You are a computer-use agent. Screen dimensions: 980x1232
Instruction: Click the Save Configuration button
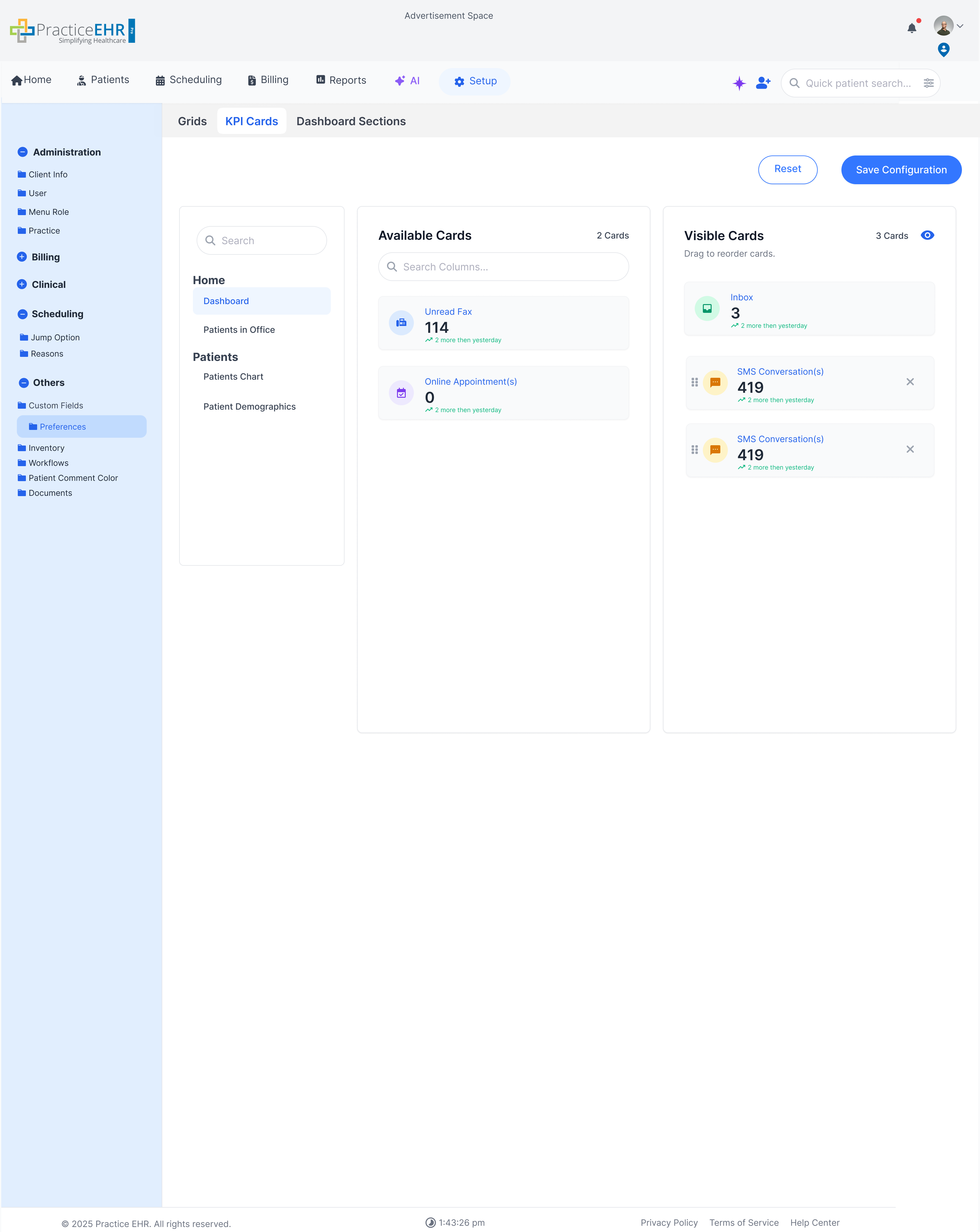tap(901, 170)
